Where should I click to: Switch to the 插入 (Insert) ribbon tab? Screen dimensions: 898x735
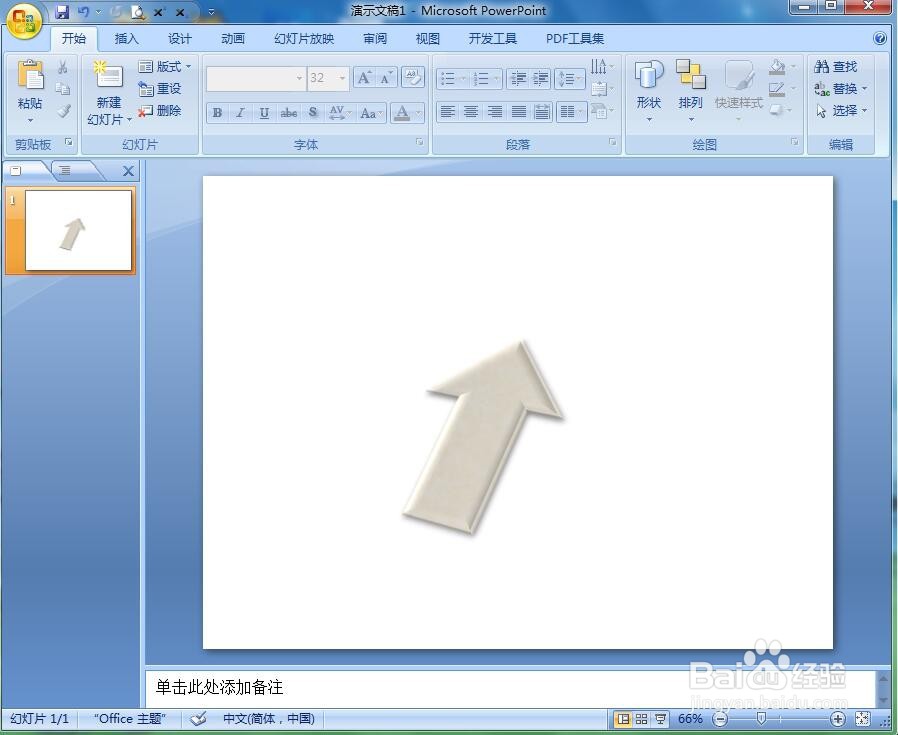tap(126, 38)
